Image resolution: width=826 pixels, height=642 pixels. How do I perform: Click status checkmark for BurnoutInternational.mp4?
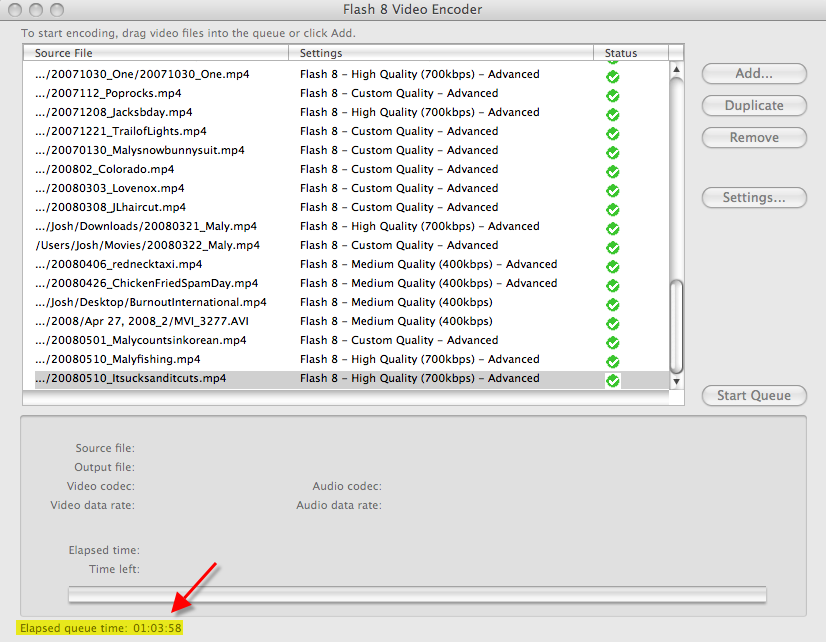coord(612,304)
